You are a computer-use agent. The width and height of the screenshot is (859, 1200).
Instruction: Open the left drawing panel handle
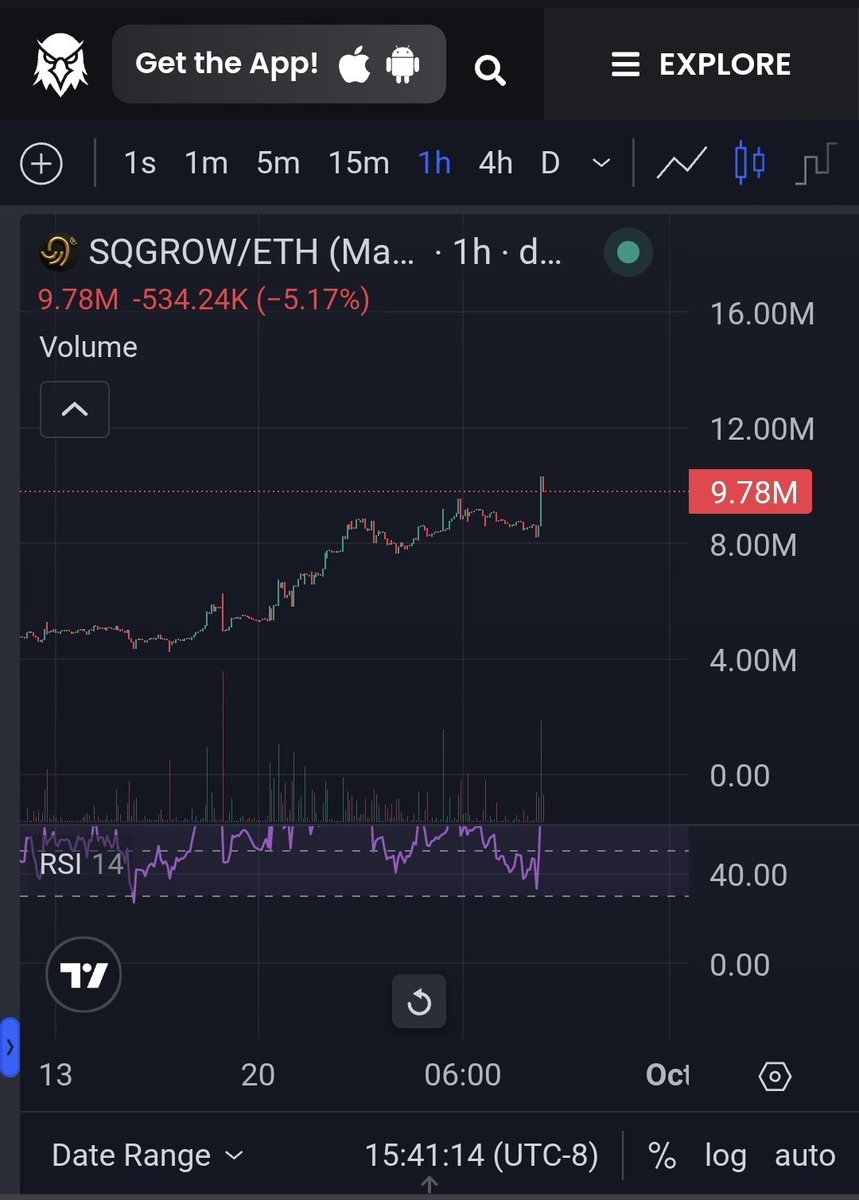(x=10, y=1047)
